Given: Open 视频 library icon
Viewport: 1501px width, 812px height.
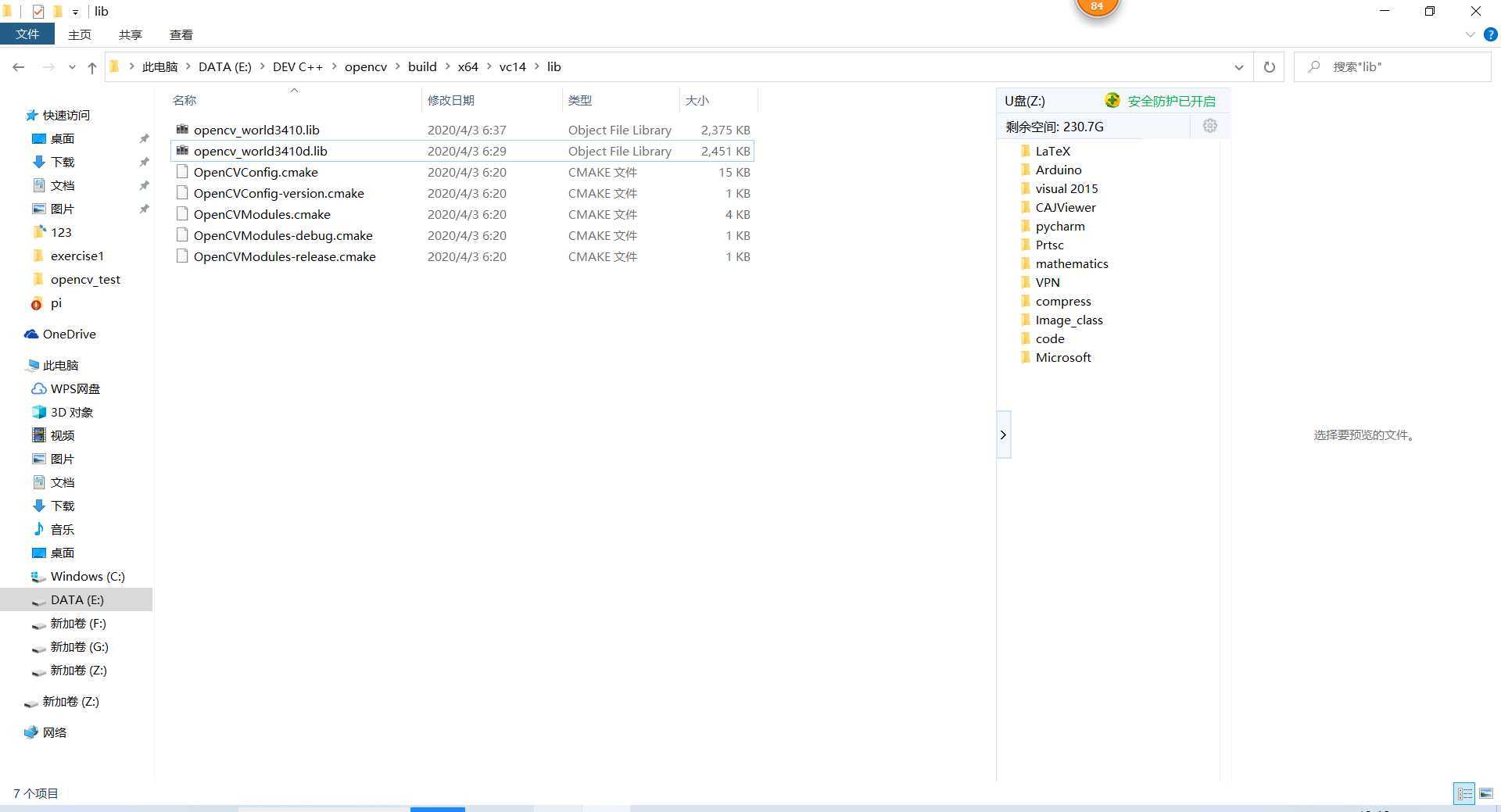Looking at the screenshot, I should [38, 435].
